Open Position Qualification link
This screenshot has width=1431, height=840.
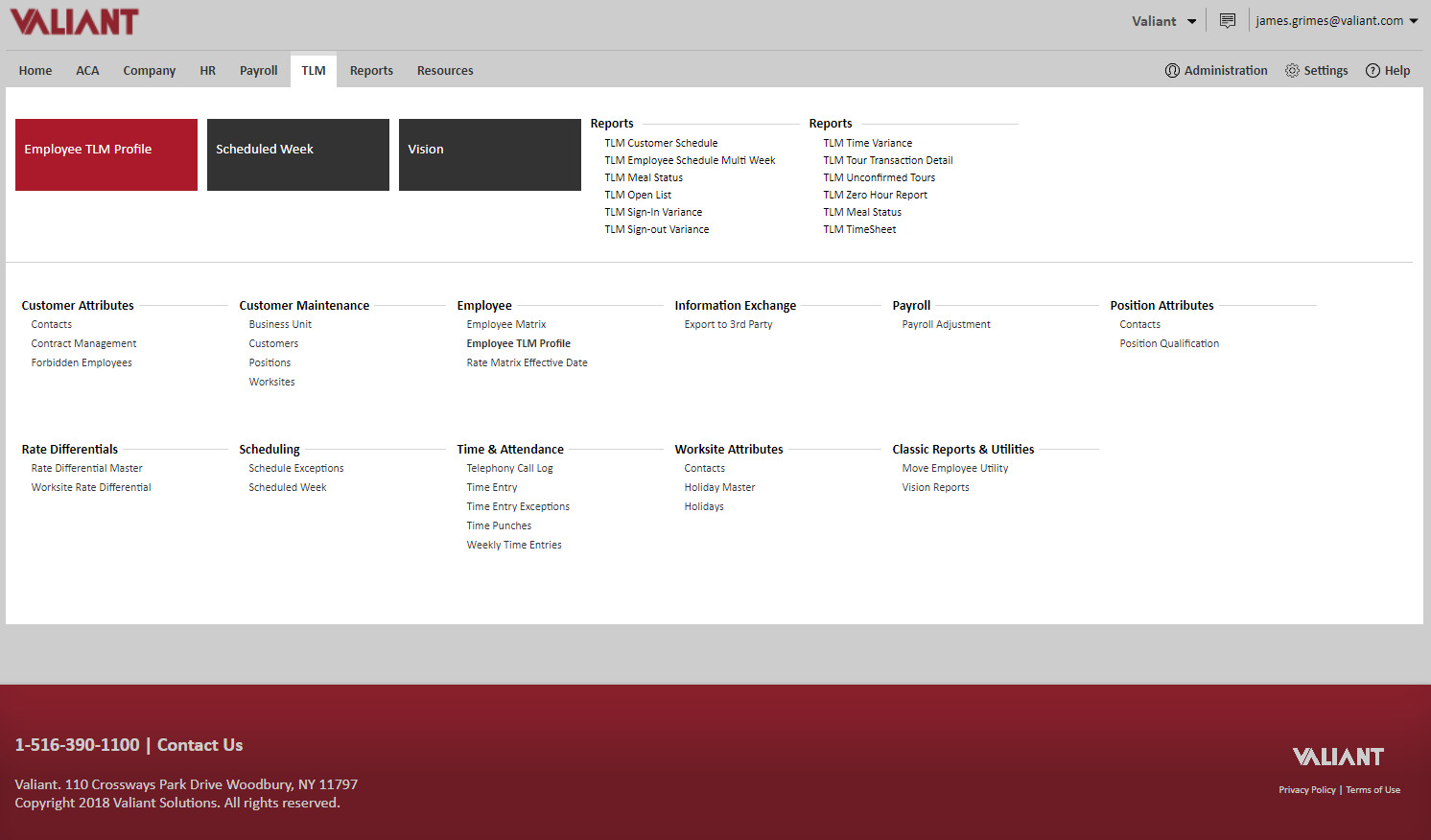click(1169, 343)
